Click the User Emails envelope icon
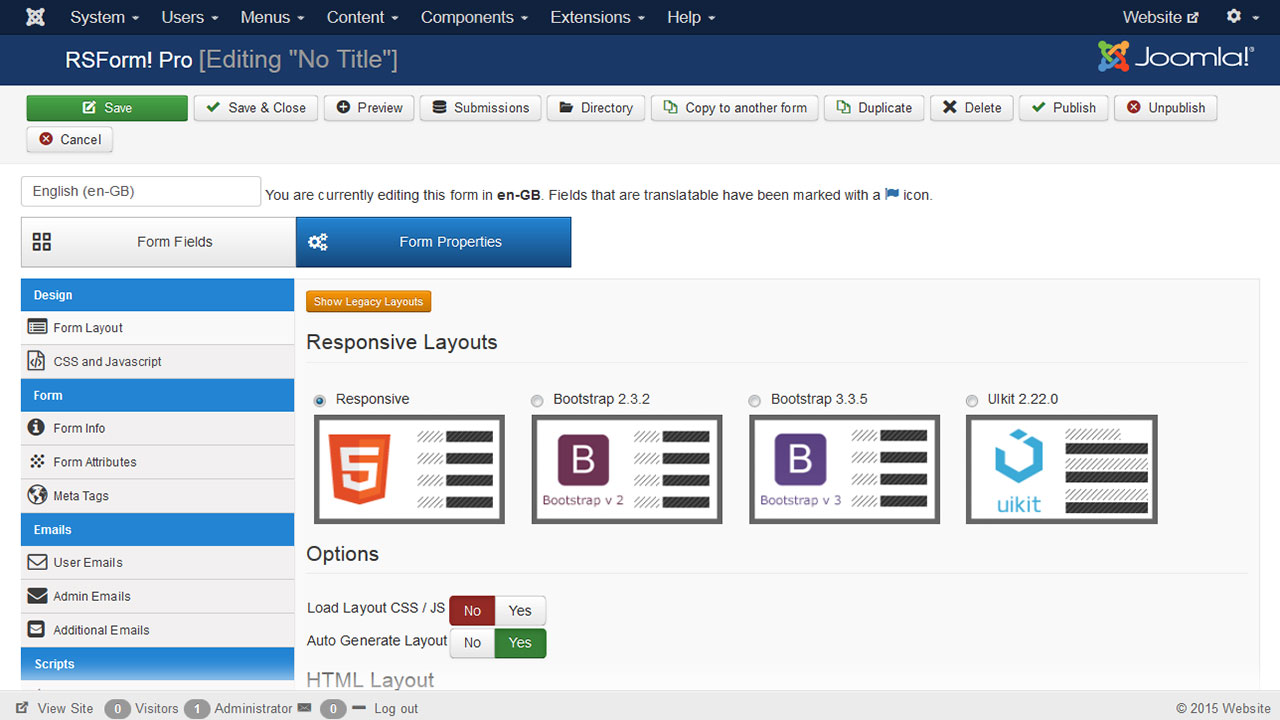The width and height of the screenshot is (1280, 720). (x=37, y=562)
